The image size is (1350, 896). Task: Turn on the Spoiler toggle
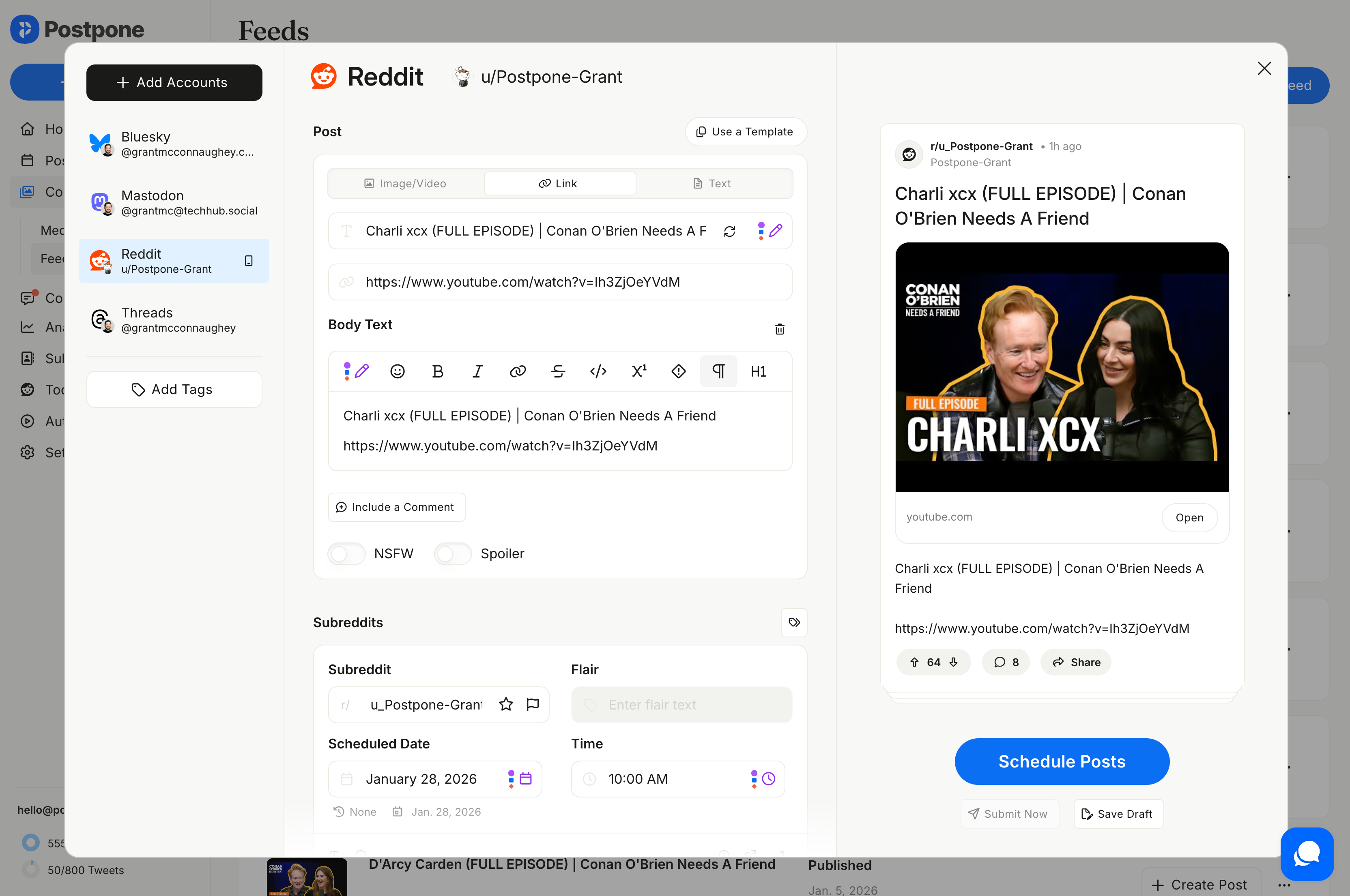(x=453, y=554)
